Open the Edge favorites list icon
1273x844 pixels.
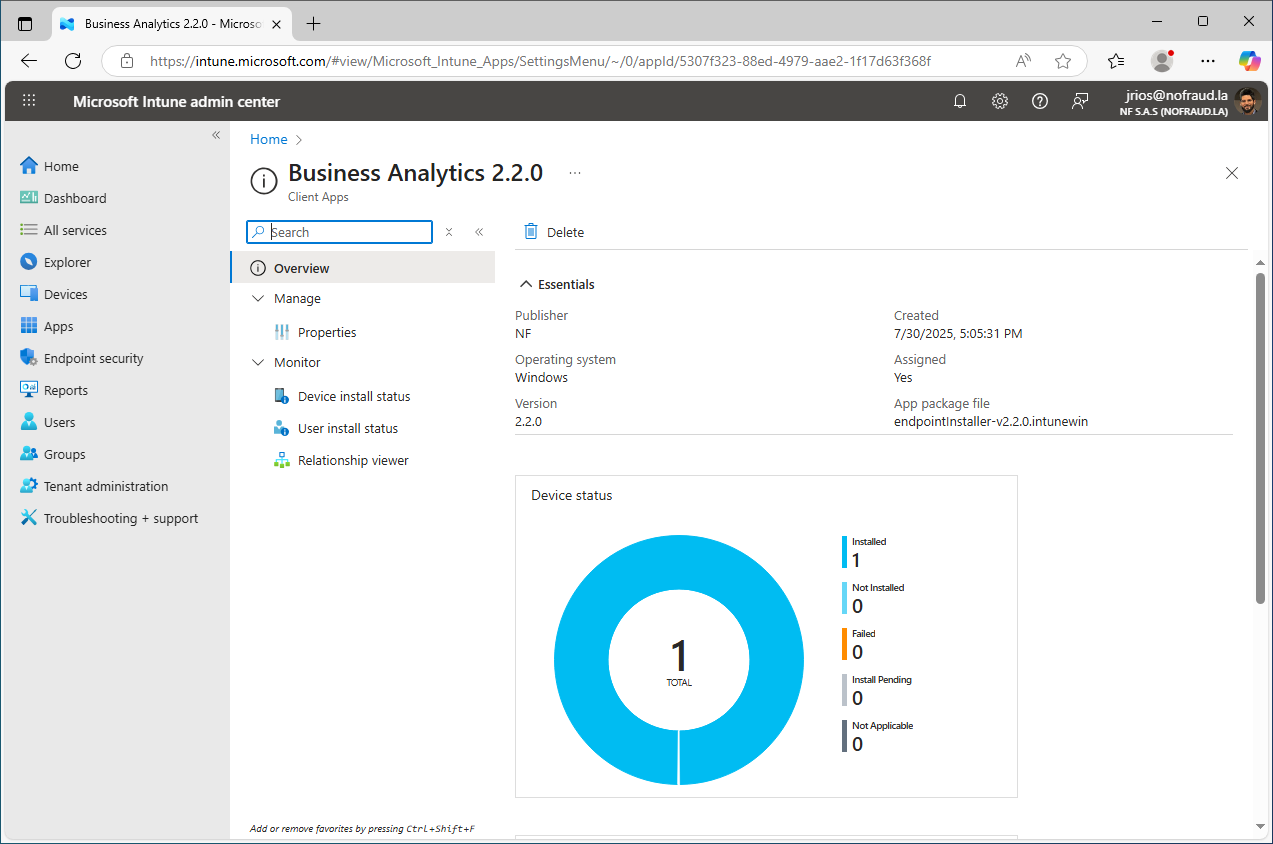[x=1117, y=61]
